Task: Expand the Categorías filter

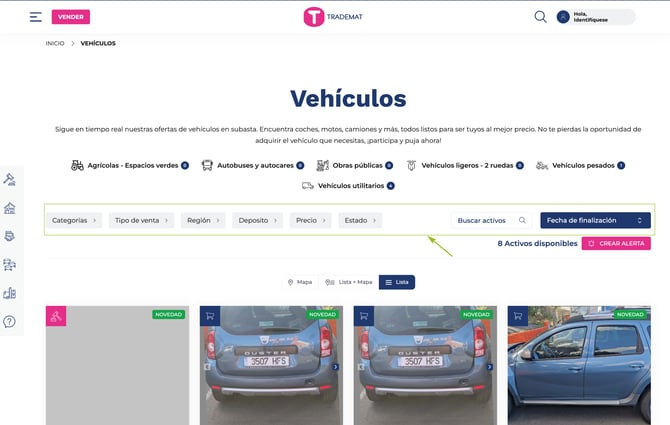Action: pos(75,220)
